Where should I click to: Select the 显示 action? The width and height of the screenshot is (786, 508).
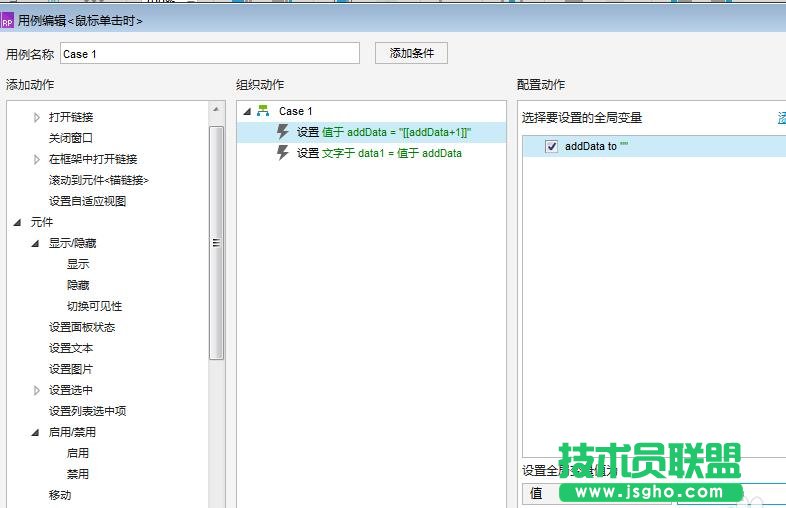tap(78, 264)
